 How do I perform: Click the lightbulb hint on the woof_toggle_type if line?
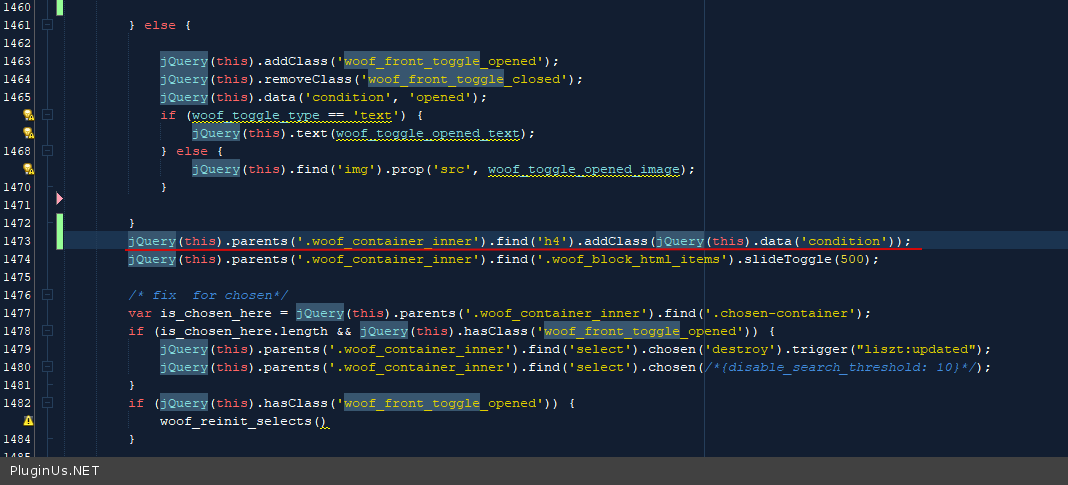pos(28,115)
